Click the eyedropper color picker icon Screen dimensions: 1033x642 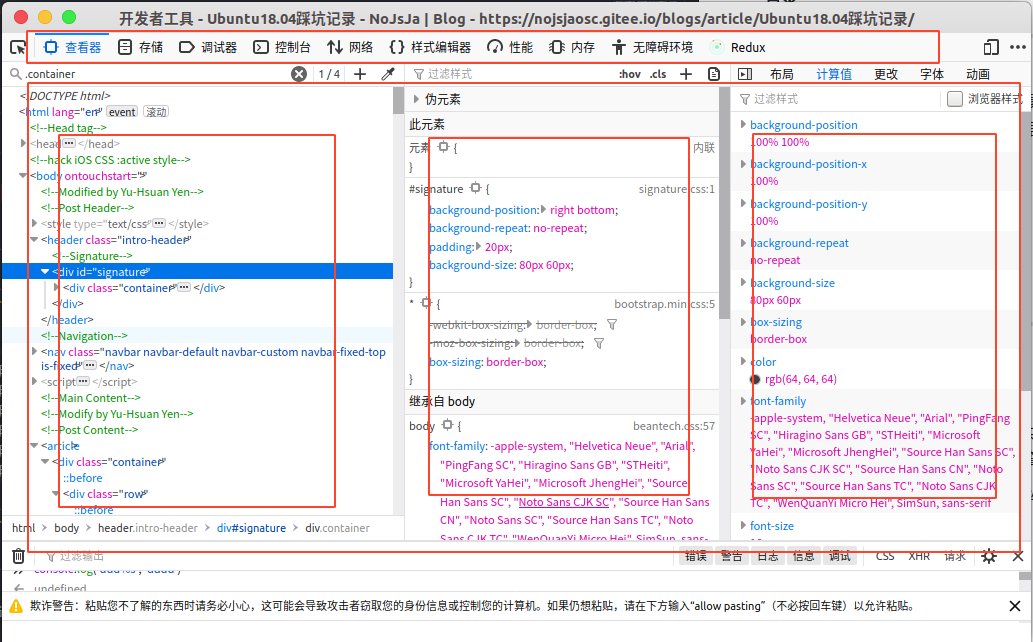[x=388, y=74]
